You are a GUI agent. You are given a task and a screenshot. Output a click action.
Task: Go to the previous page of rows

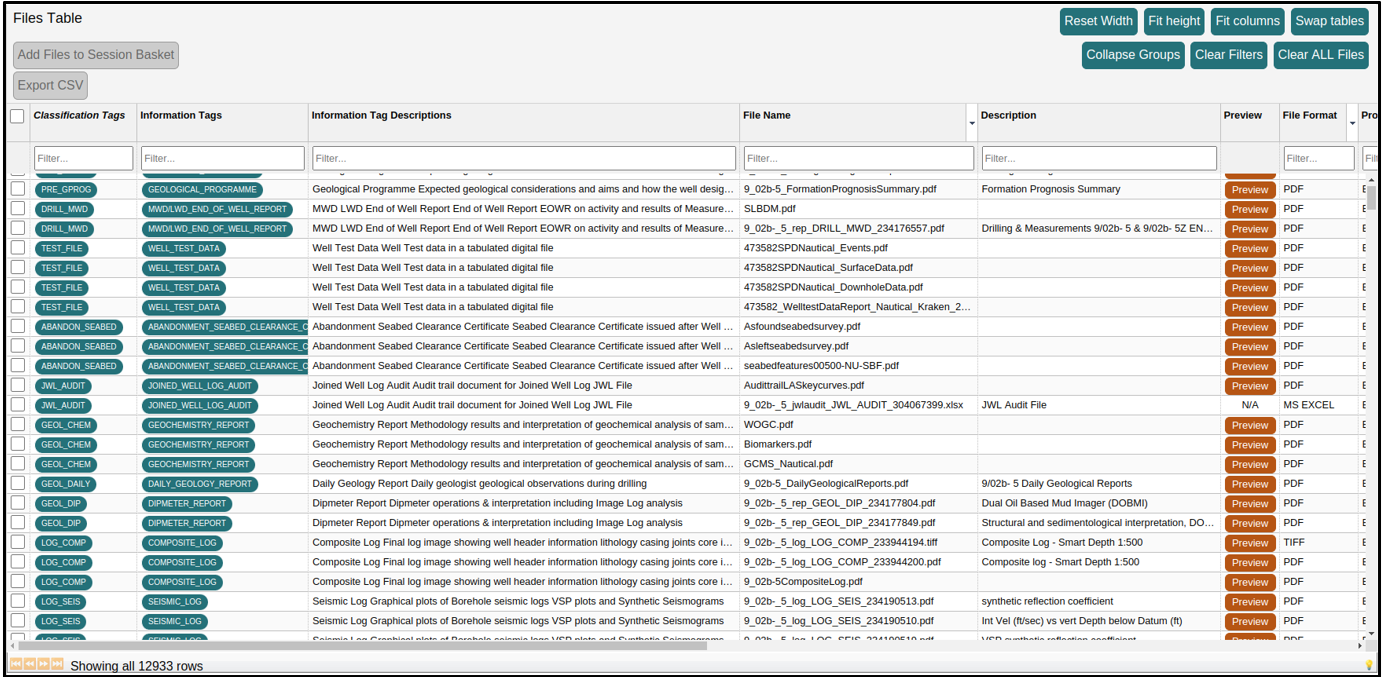coord(30,664)
